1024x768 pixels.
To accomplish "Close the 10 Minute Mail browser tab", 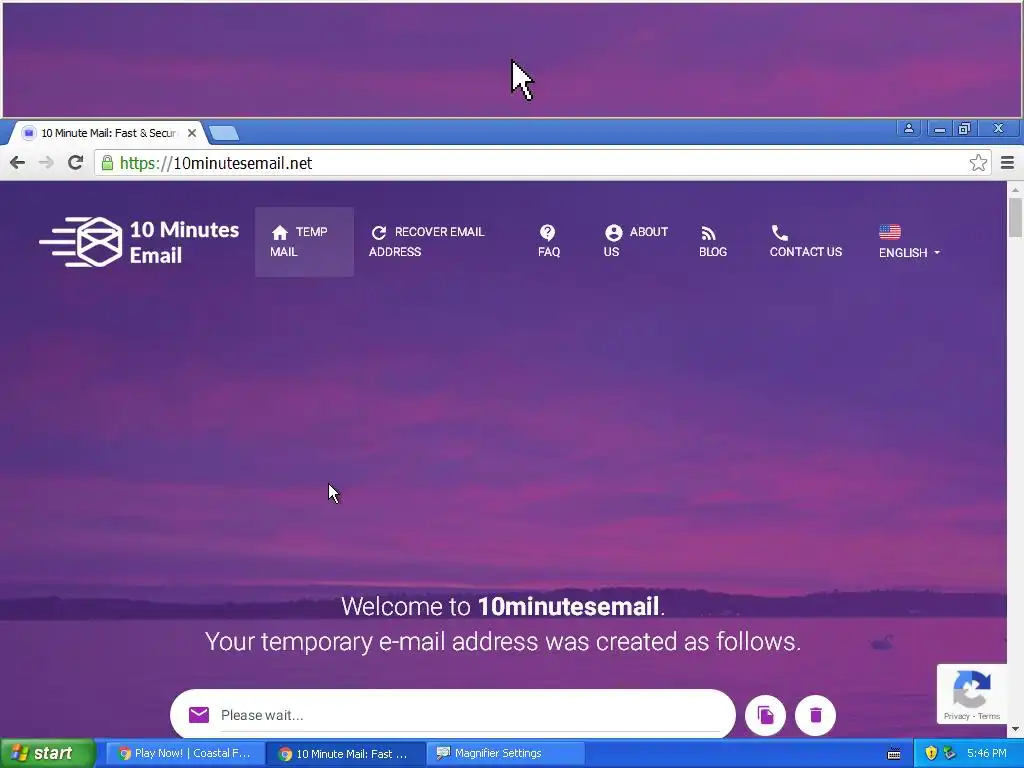I will [191, 133].
